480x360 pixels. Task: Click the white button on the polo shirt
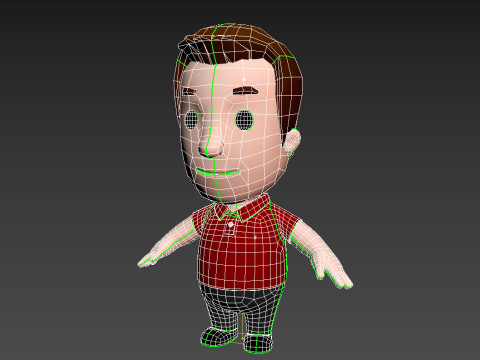click(x=231, y=225)
